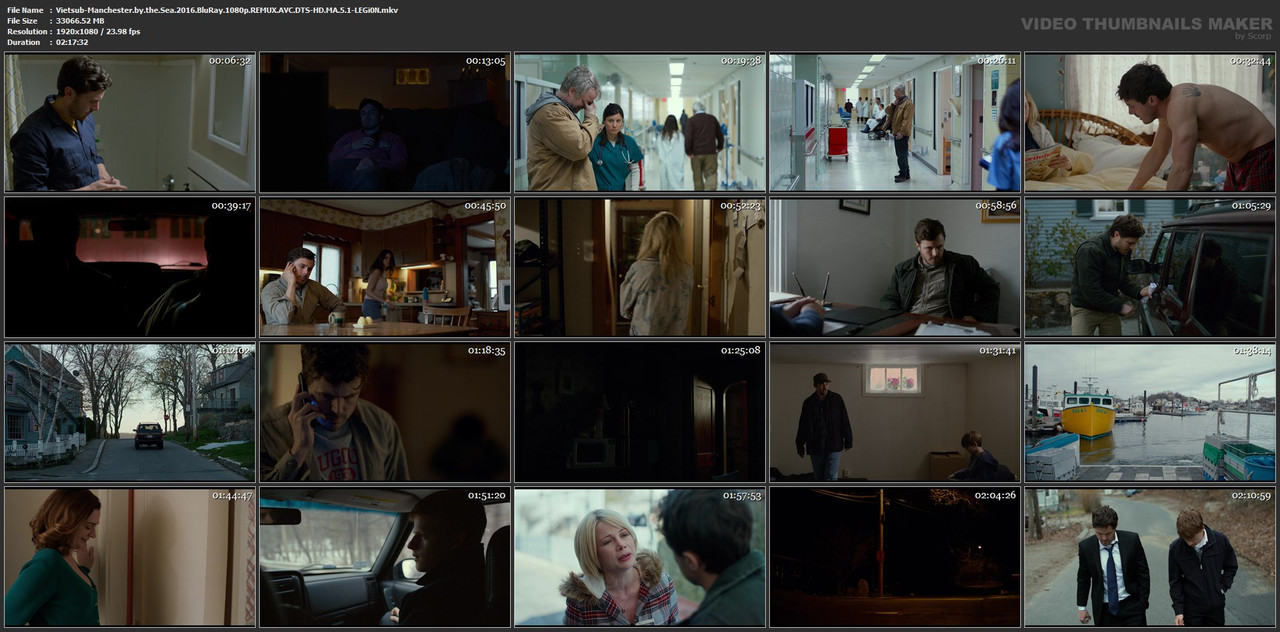Viewport: 1280px width, 632px height.
Task: Click the night street thumbnail at 02:04:26
Action: coord(895,557)
